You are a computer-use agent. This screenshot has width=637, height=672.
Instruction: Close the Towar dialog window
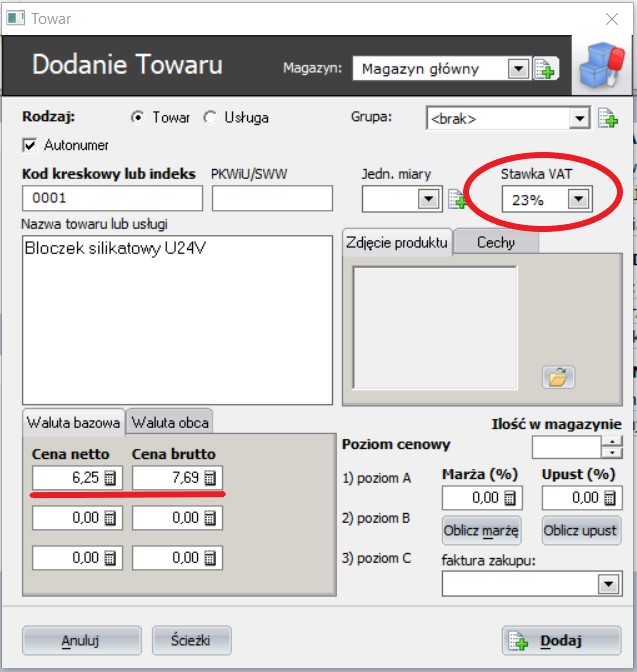pos(612,19)
